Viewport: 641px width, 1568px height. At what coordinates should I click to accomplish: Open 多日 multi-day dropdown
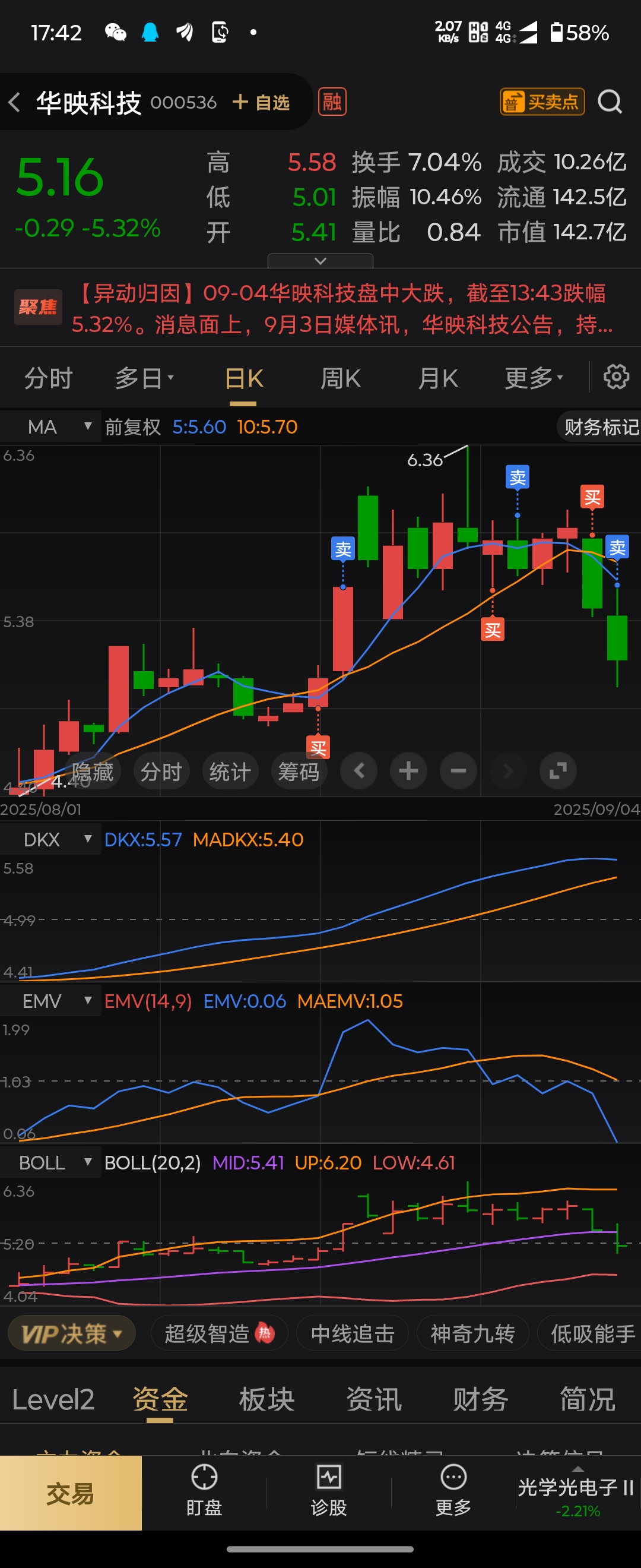[144, 378]
